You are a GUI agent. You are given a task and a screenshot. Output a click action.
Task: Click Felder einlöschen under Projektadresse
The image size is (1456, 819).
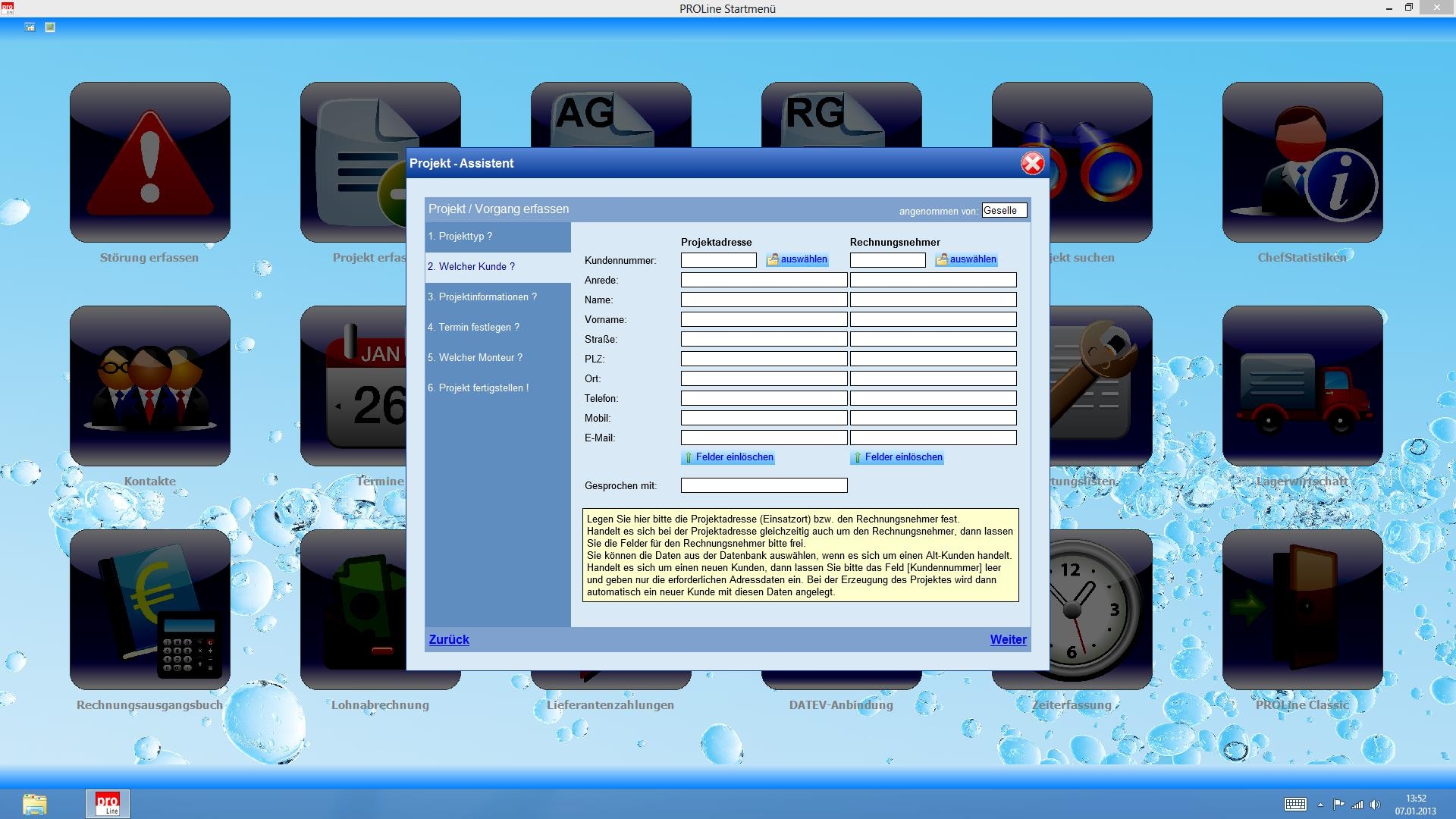(x=729, y=457)
